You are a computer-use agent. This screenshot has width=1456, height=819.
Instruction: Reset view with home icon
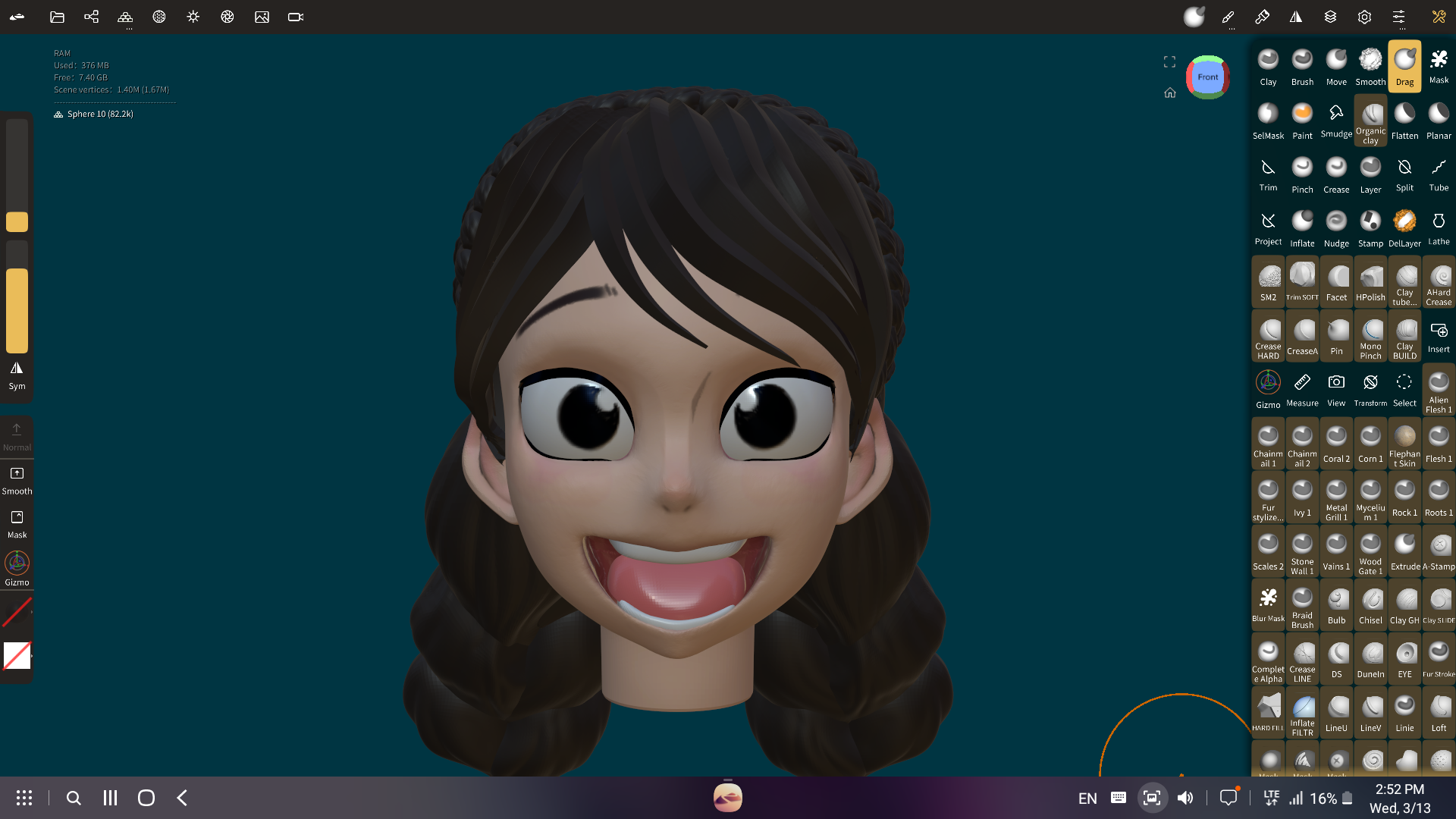tap(1169, 93)
